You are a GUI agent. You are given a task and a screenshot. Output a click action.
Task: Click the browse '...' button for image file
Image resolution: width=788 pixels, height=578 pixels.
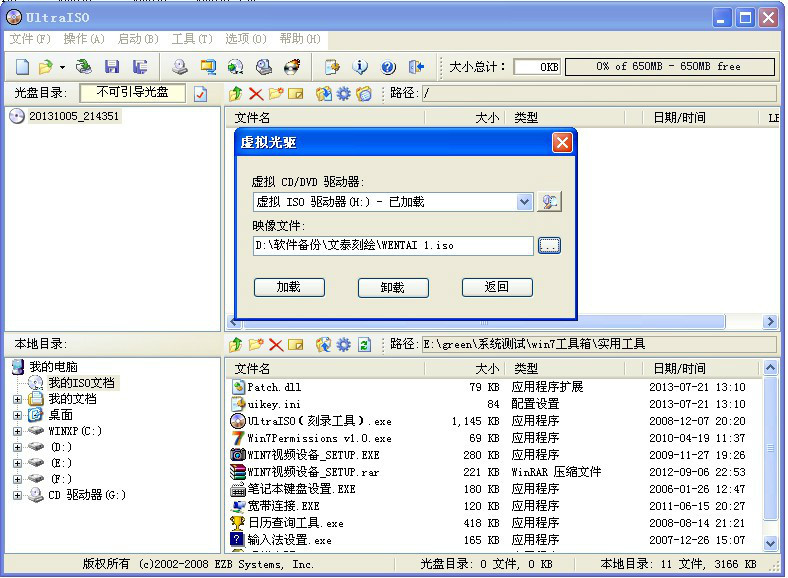(549, 246)
